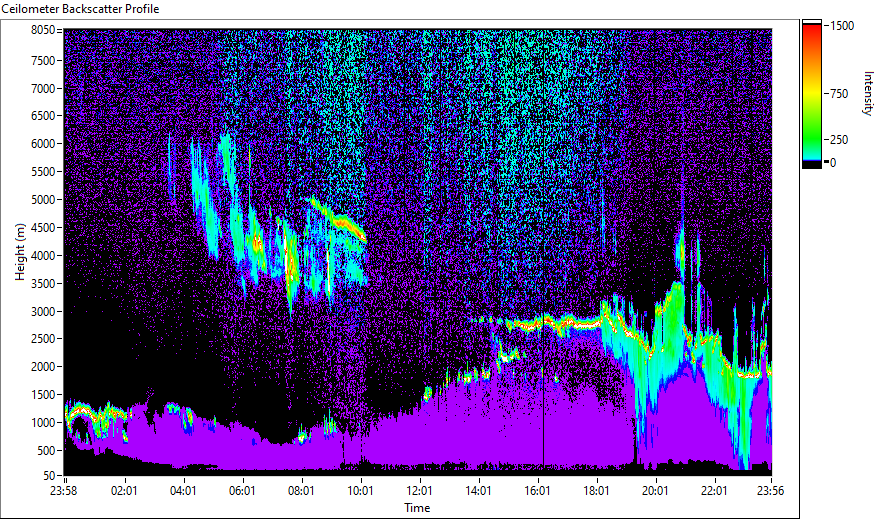This screenshot has height=519, width=878.
Task: Click the 6500 height axis marker
Action: coord(43,116)
